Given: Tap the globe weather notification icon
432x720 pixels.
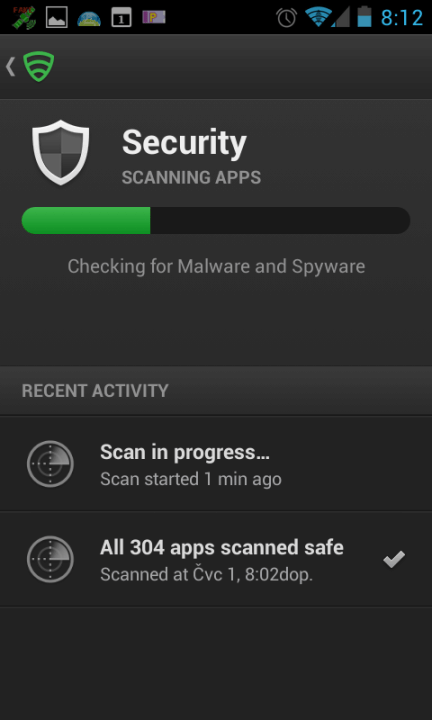Looking at the screenshot, I should coord(89,18).
